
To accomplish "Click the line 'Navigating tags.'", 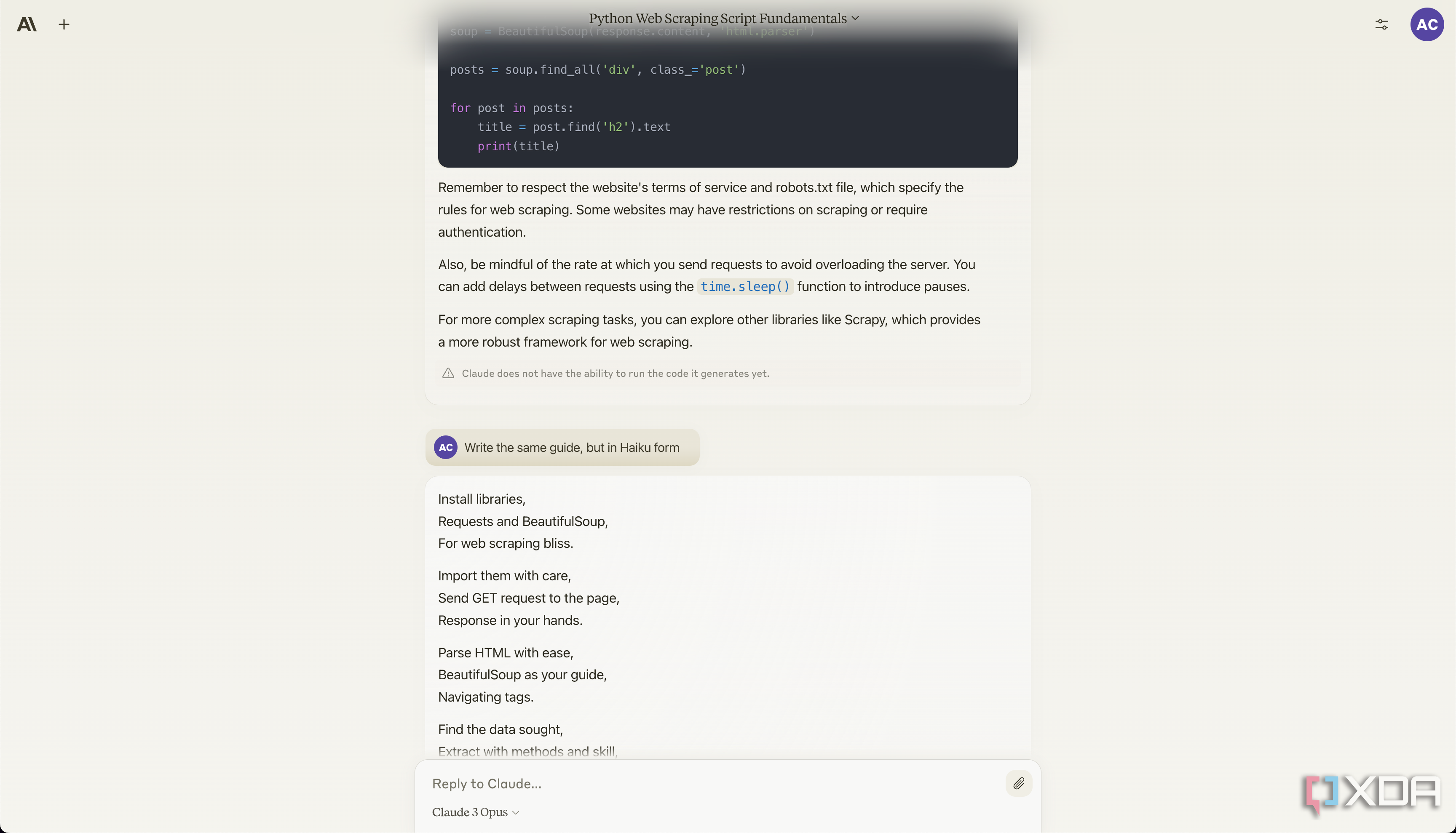I will [x=486, y=697].
